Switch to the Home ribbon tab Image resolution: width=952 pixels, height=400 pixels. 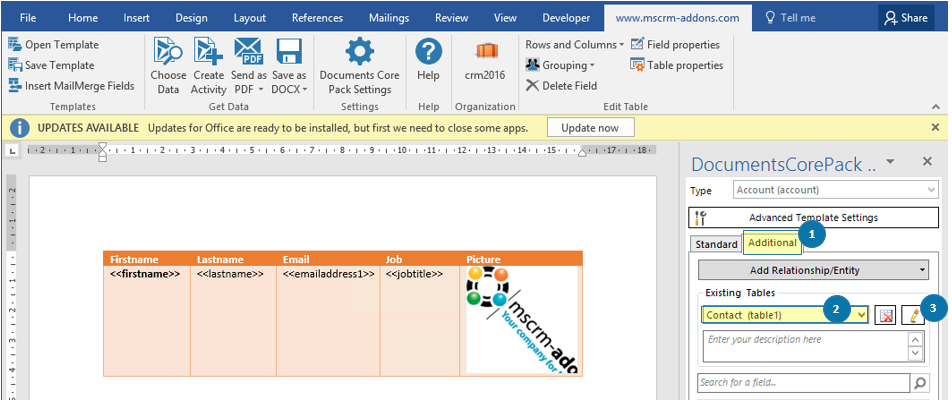point(83,18)
